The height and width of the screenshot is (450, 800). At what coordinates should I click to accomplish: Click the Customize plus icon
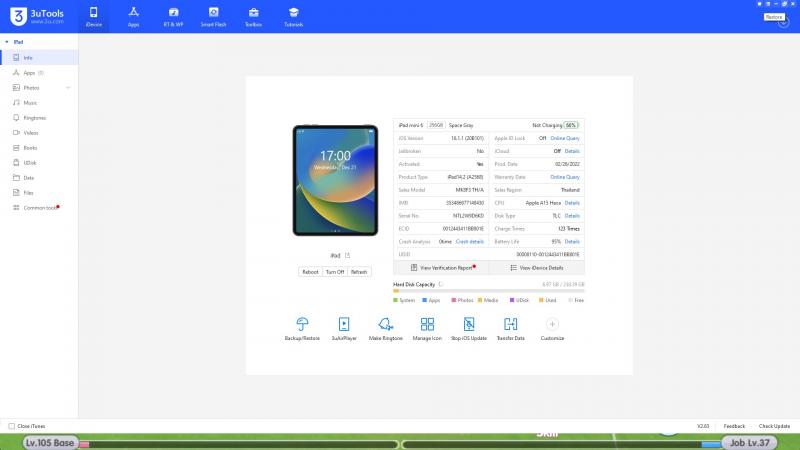pyautogui.click(x=552, y=324)
